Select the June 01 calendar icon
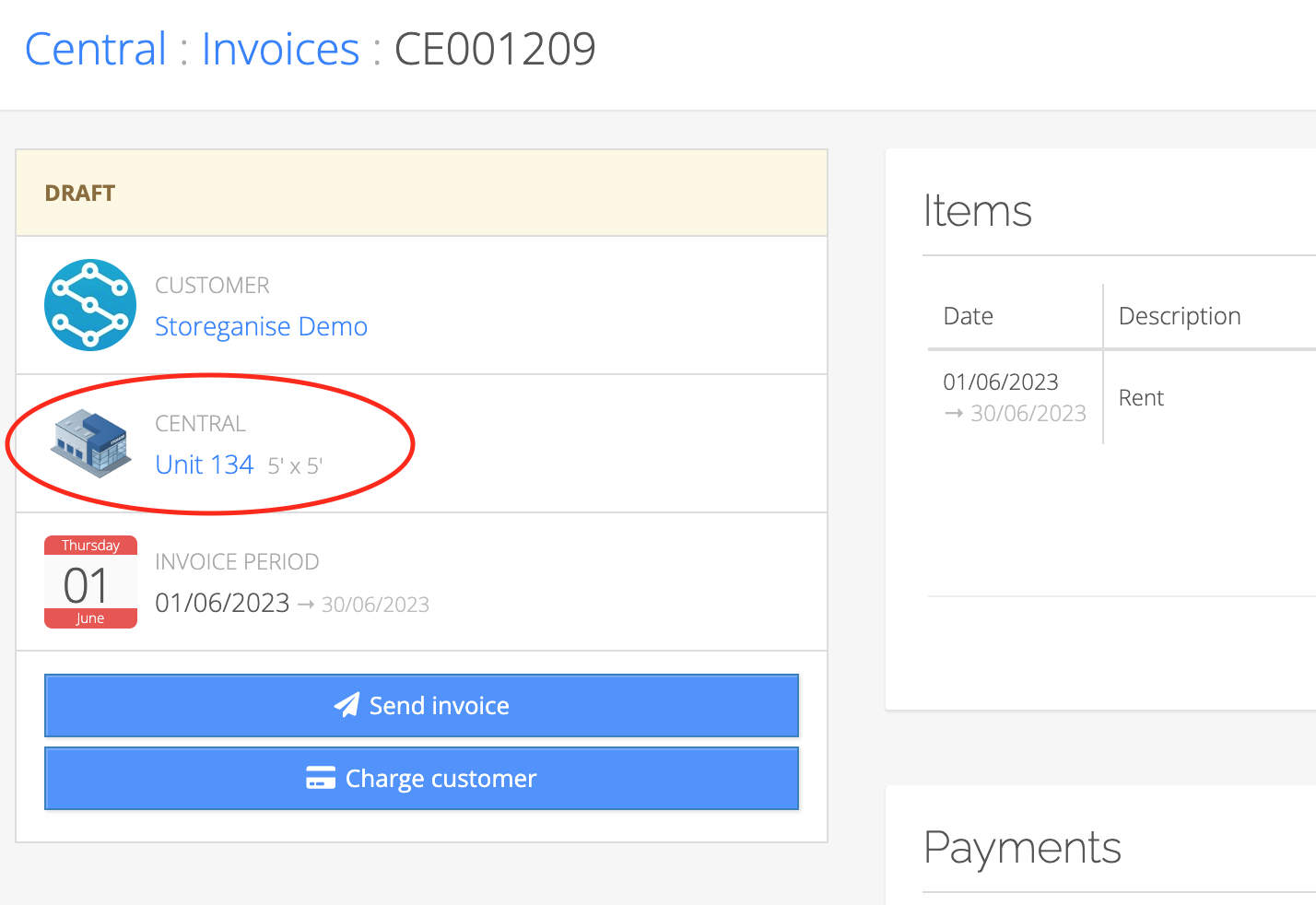Image resolution: width=1316 pixels, height=905 pixels. 90,582
